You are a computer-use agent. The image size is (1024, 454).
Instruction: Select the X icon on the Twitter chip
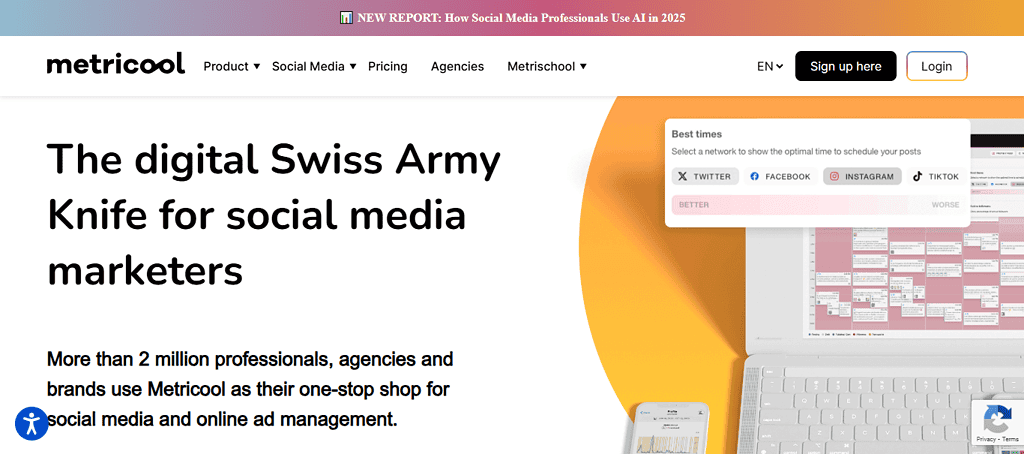pos(682,176)
